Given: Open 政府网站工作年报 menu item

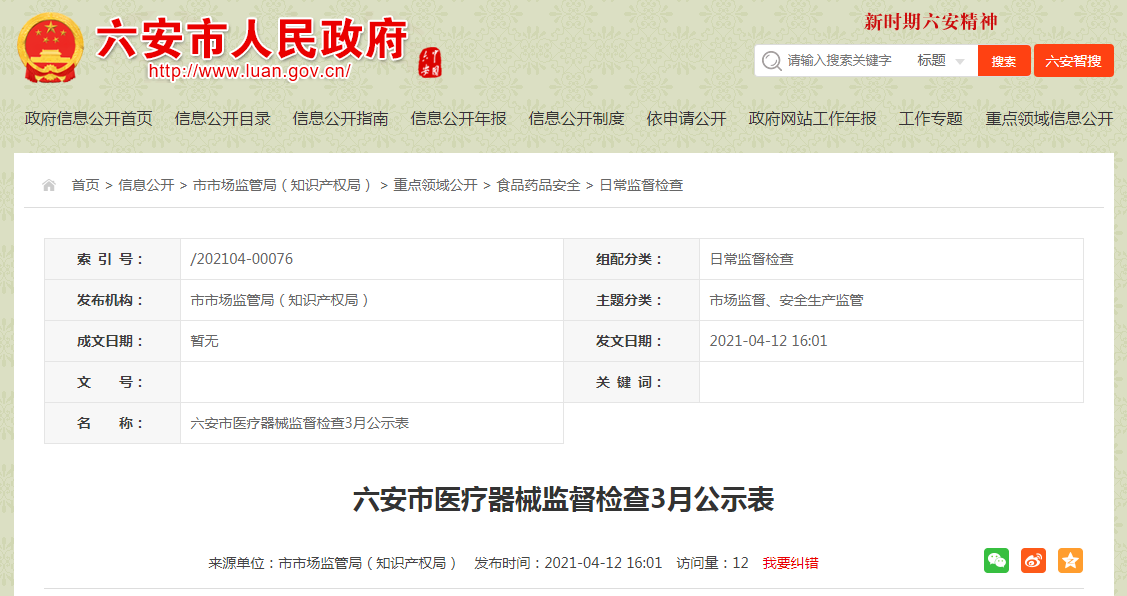Looking at the screenshot, I should (x=812, y=119).
